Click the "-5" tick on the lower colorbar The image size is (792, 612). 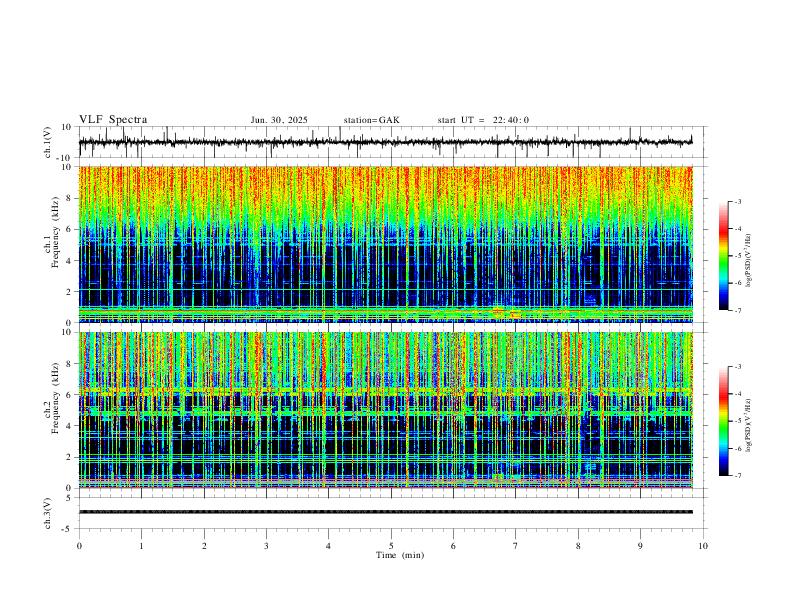(737, 421)
